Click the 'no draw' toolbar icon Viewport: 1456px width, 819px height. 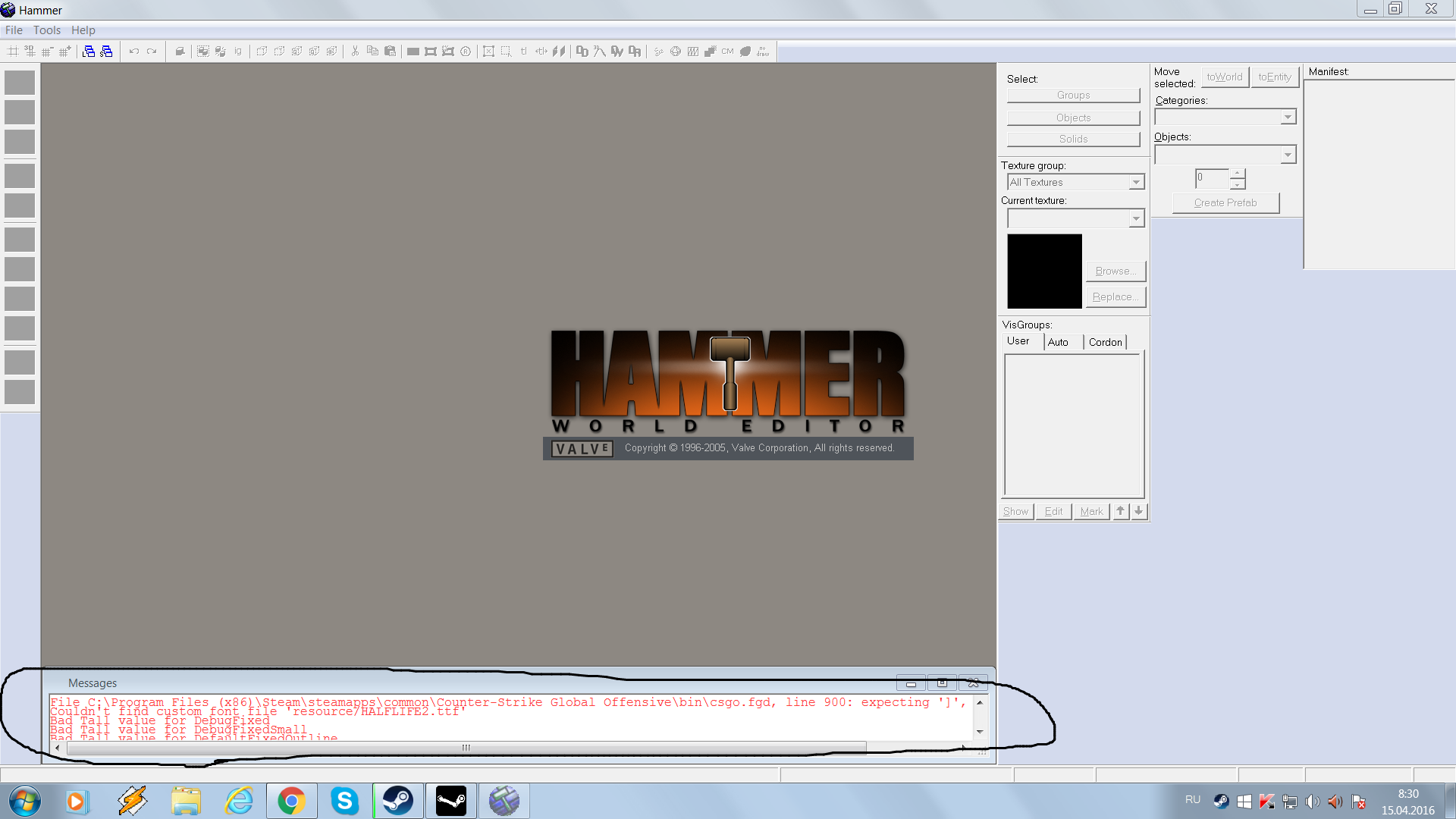coord(763,52)
